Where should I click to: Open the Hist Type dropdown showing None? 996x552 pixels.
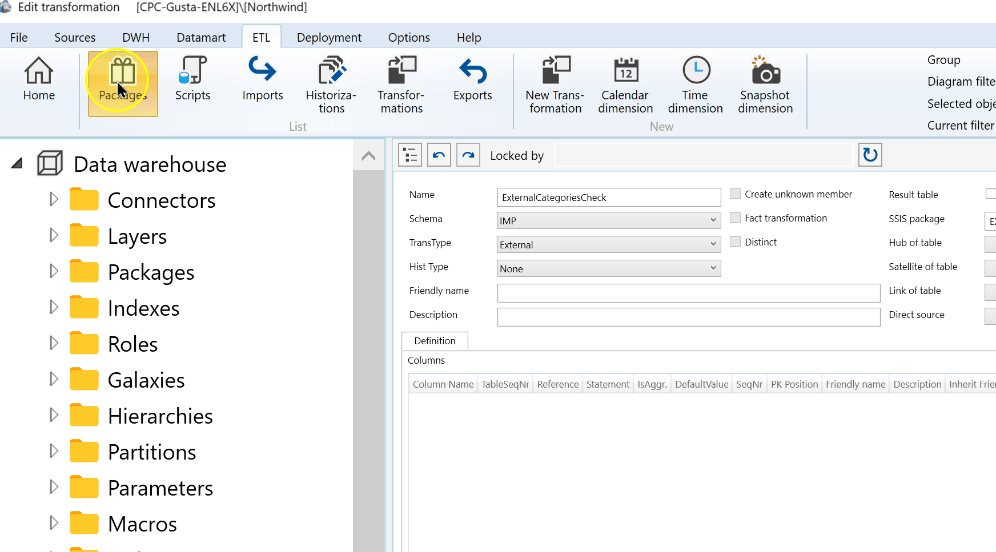tap(609, 269)
